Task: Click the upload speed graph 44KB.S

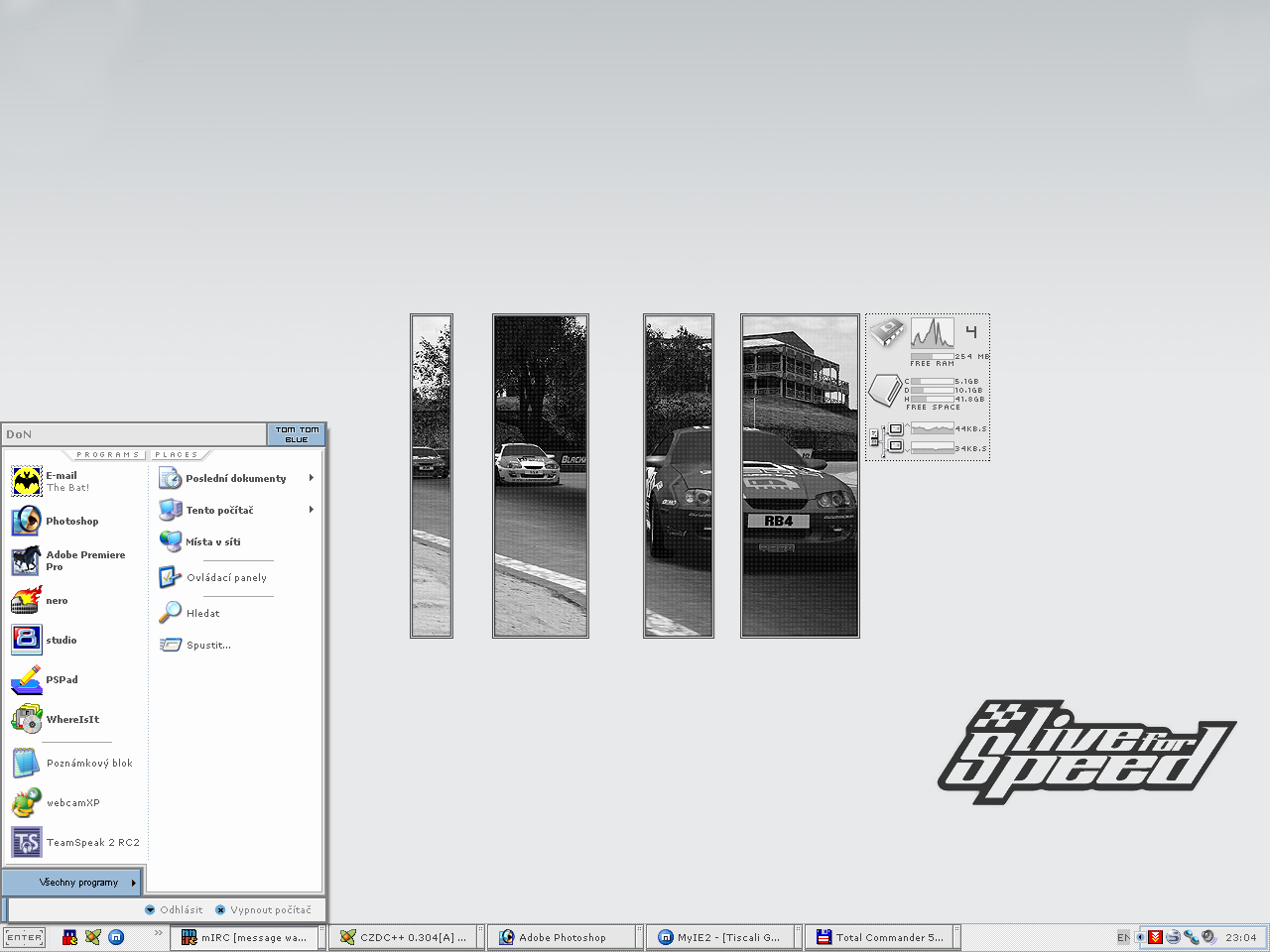Action: 932,428
